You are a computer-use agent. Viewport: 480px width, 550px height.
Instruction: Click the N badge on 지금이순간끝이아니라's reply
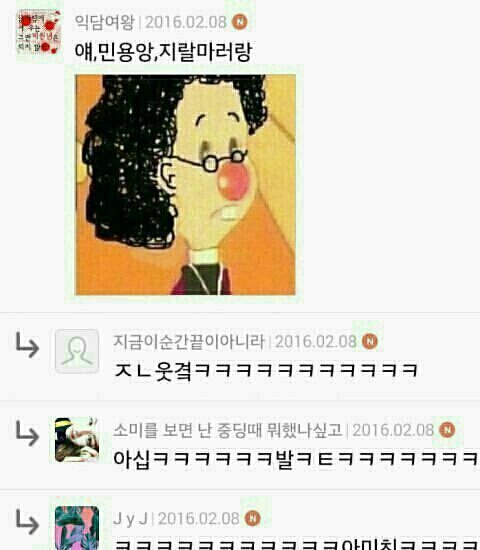click(x=370, y=341)
